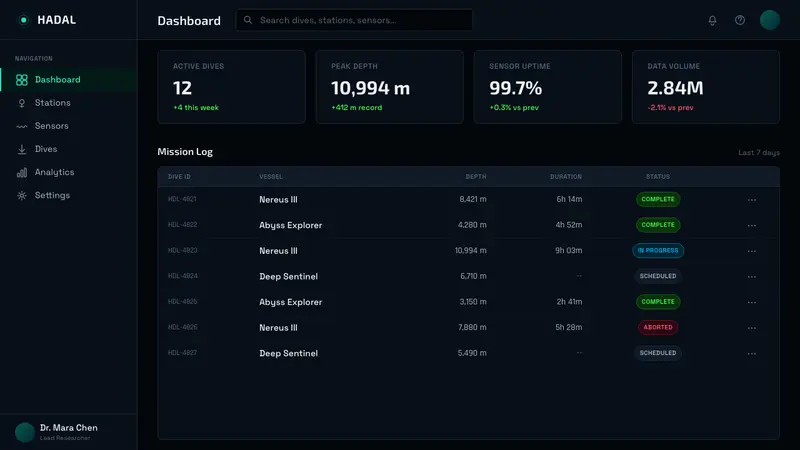Click the Scheduled badge for HDL-4824
The image size is (800, 450).
click(x=658, y=276)
